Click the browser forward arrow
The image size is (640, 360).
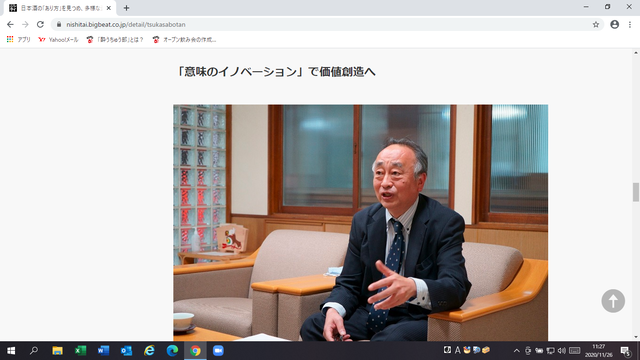[x=25, y=24]
